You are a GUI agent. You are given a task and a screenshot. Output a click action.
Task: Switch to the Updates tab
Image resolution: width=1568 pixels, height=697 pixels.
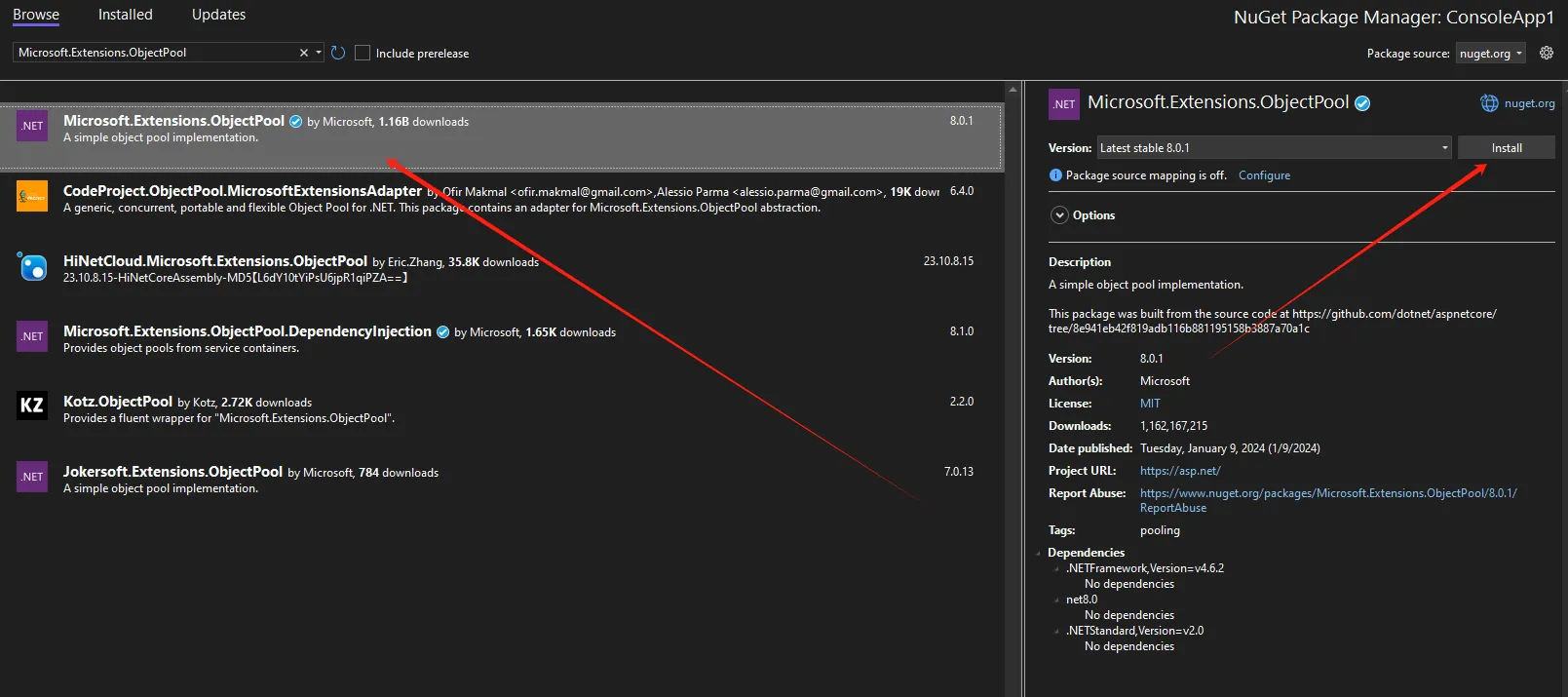(218, 15)
